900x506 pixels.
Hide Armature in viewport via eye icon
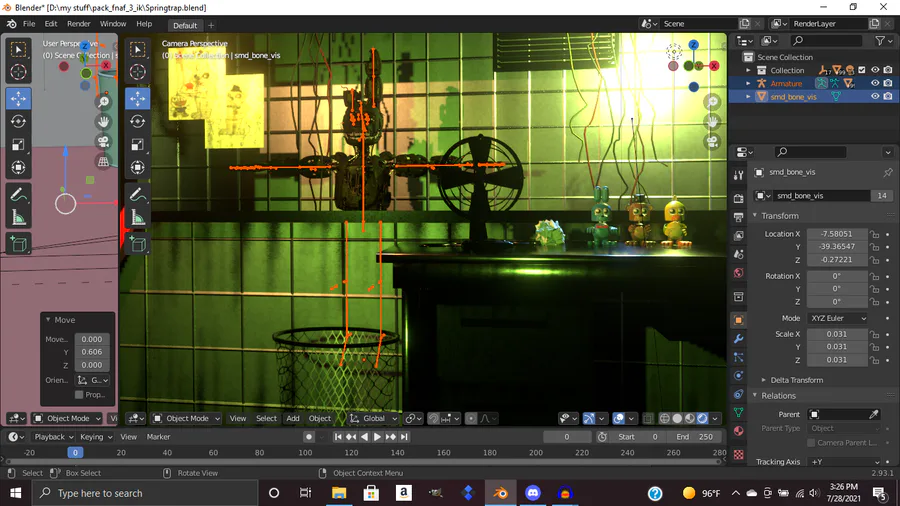coord(875,83)
